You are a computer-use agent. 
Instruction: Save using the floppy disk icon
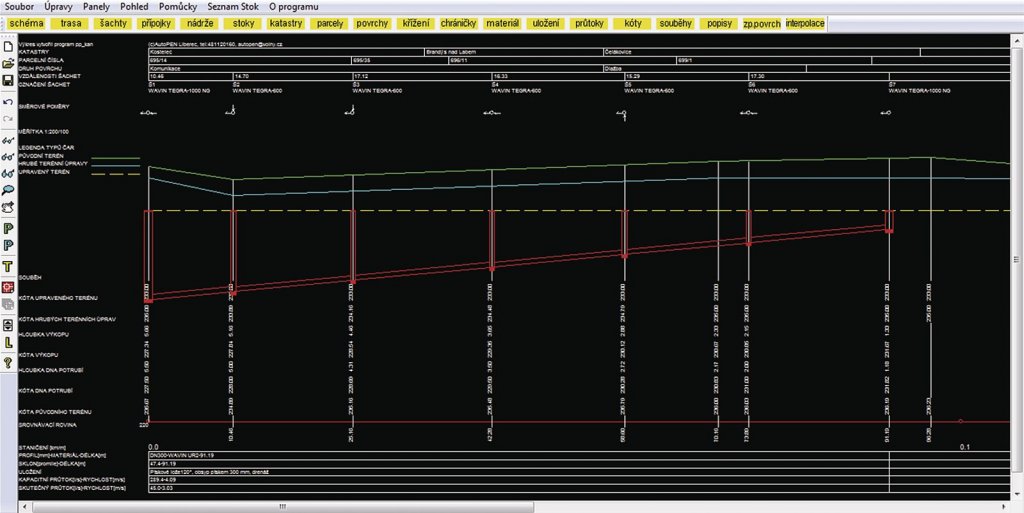point(8,80)
